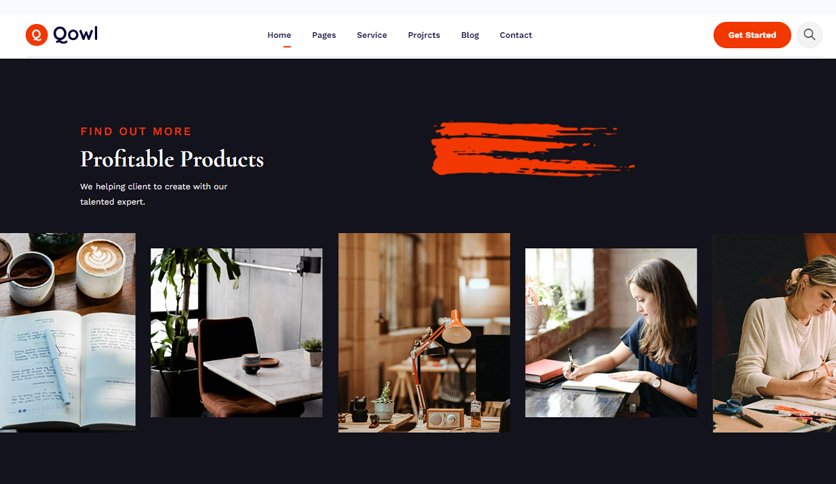
Task: Click the FIND OUT MORE label
Action: tap(135, 131)
